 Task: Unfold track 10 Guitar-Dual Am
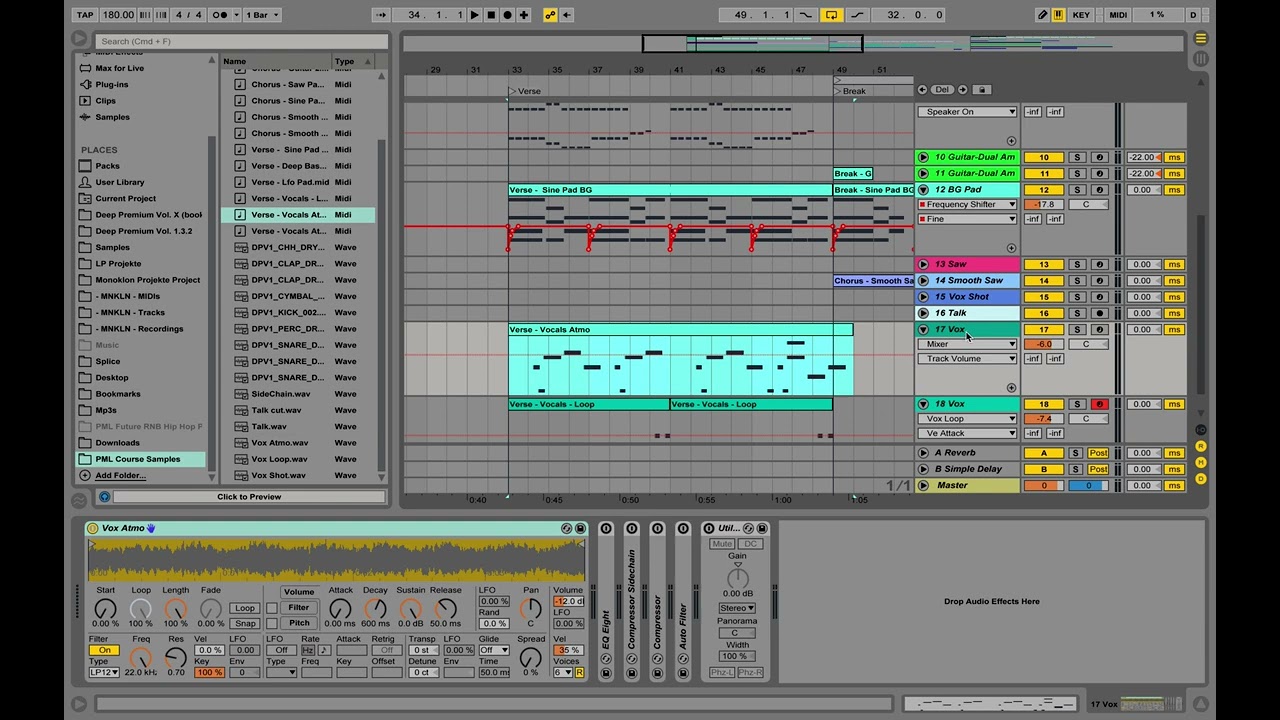tap(923, 157)
